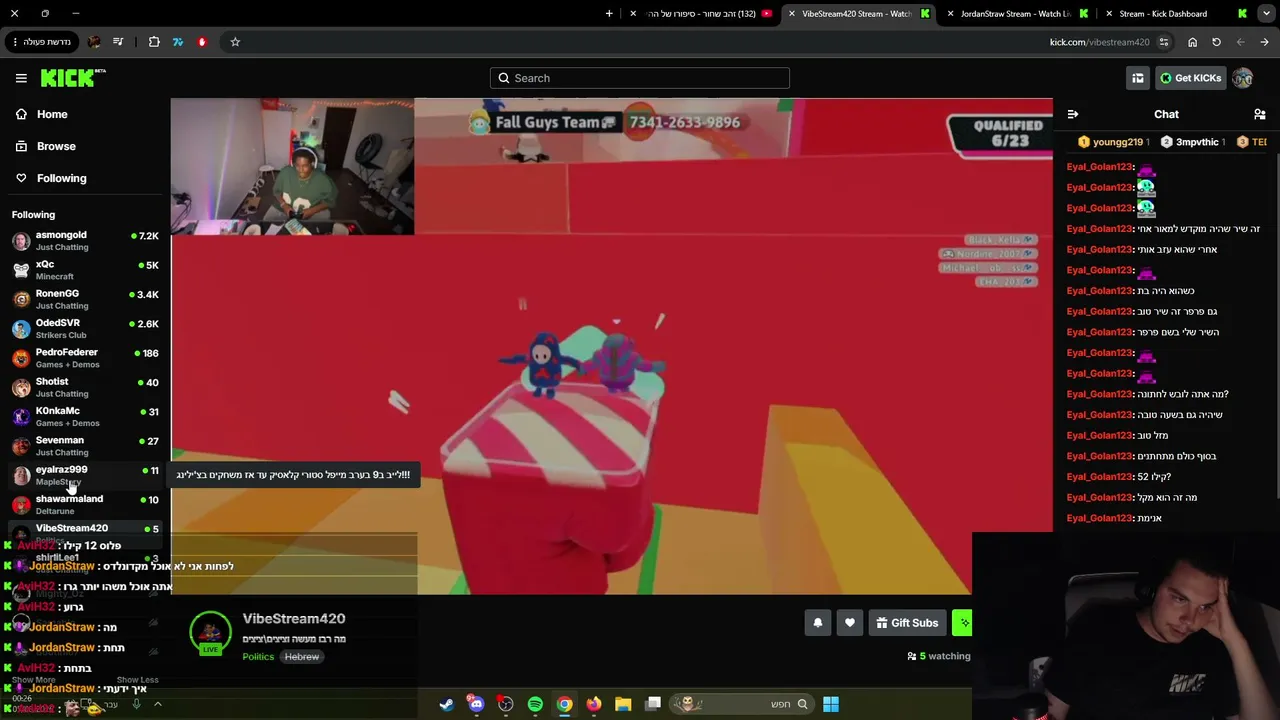Click the VibeStream420 streamer avatar with LIVE badge
1280x720 pixels.
(x=210, y=633)
